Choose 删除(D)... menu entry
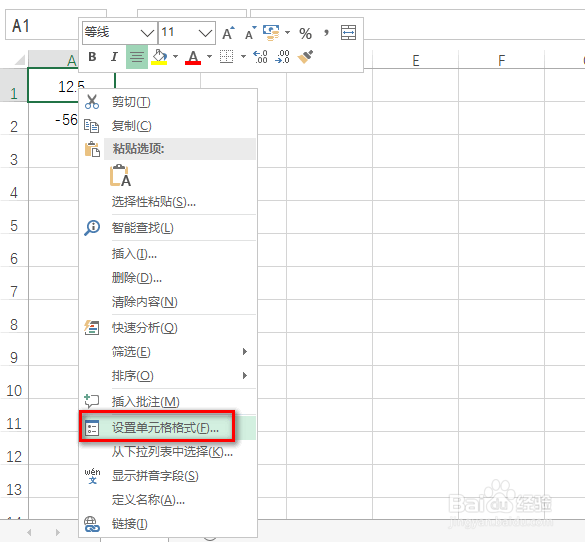Image resolution: width=585 pixels, height=542 pixels. coord(168,278)
